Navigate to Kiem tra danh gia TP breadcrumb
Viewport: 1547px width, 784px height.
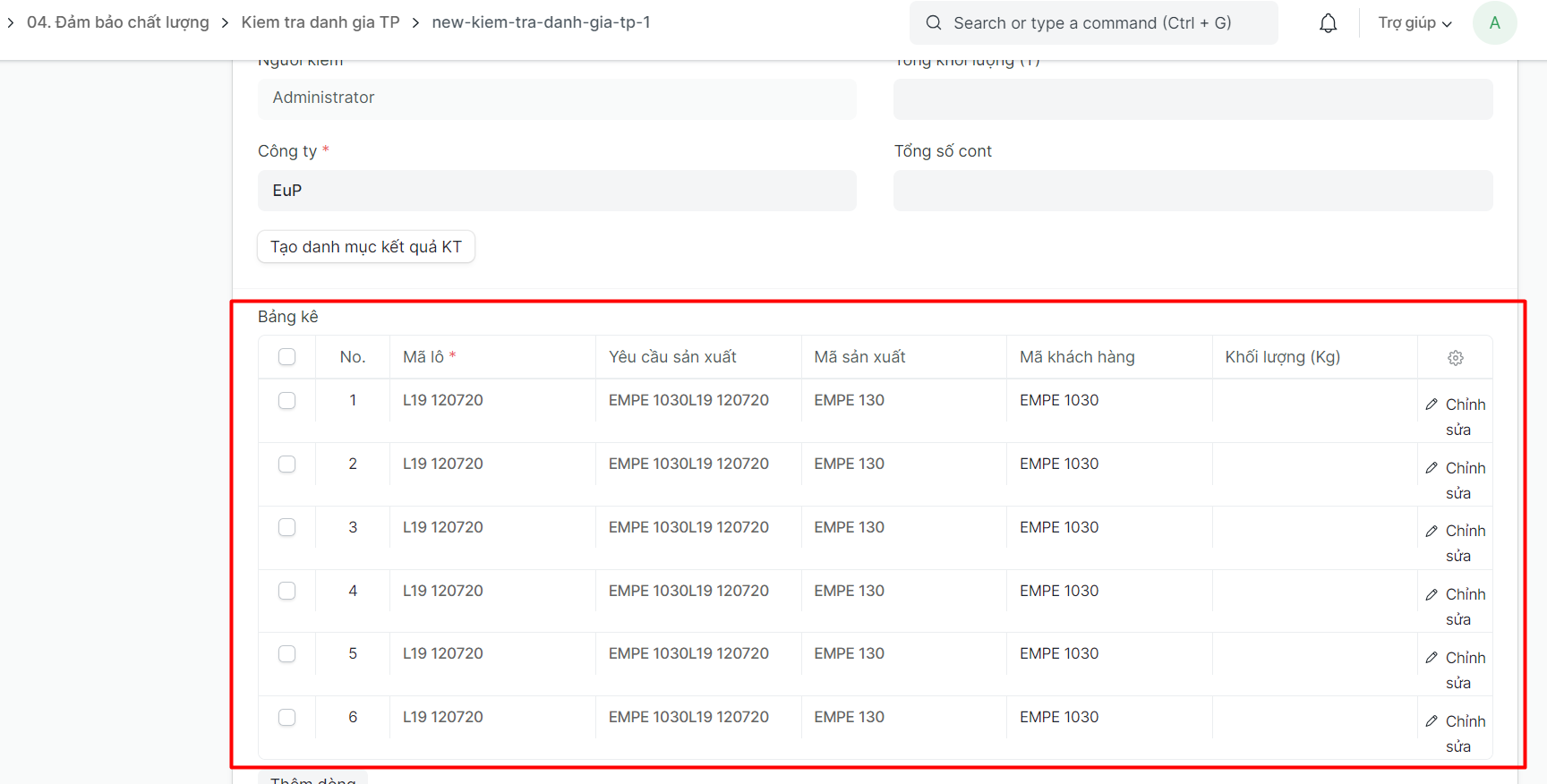[x=321, y=22]
